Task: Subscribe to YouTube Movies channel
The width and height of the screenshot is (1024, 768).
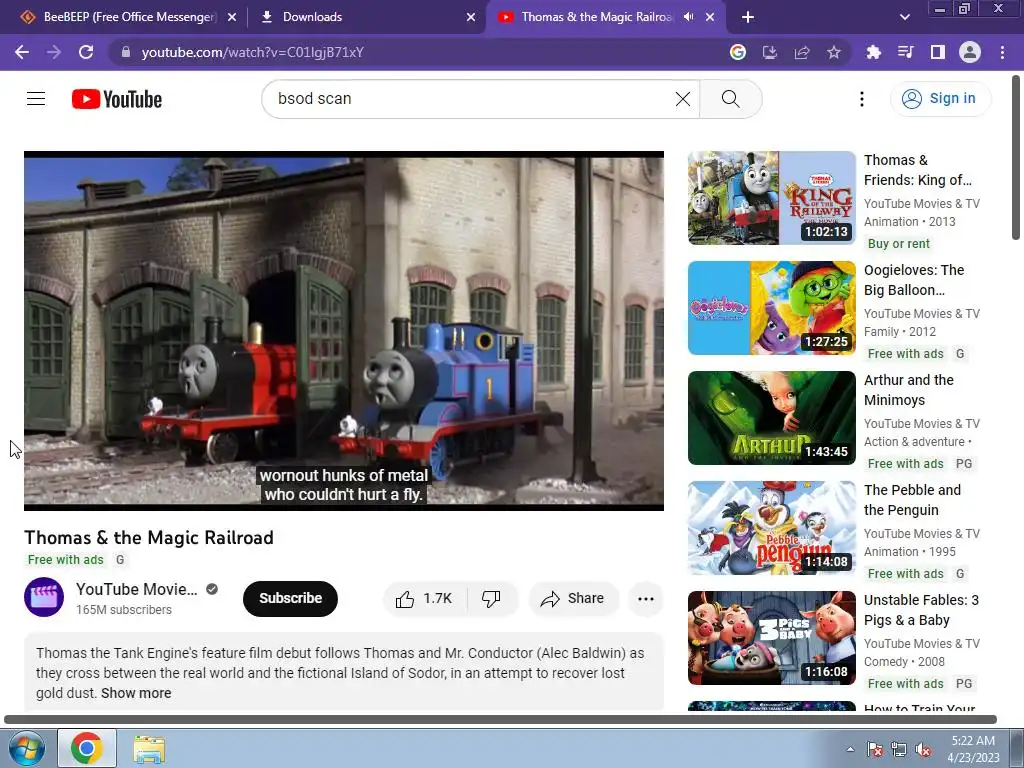Action: [x=290, y=598]
